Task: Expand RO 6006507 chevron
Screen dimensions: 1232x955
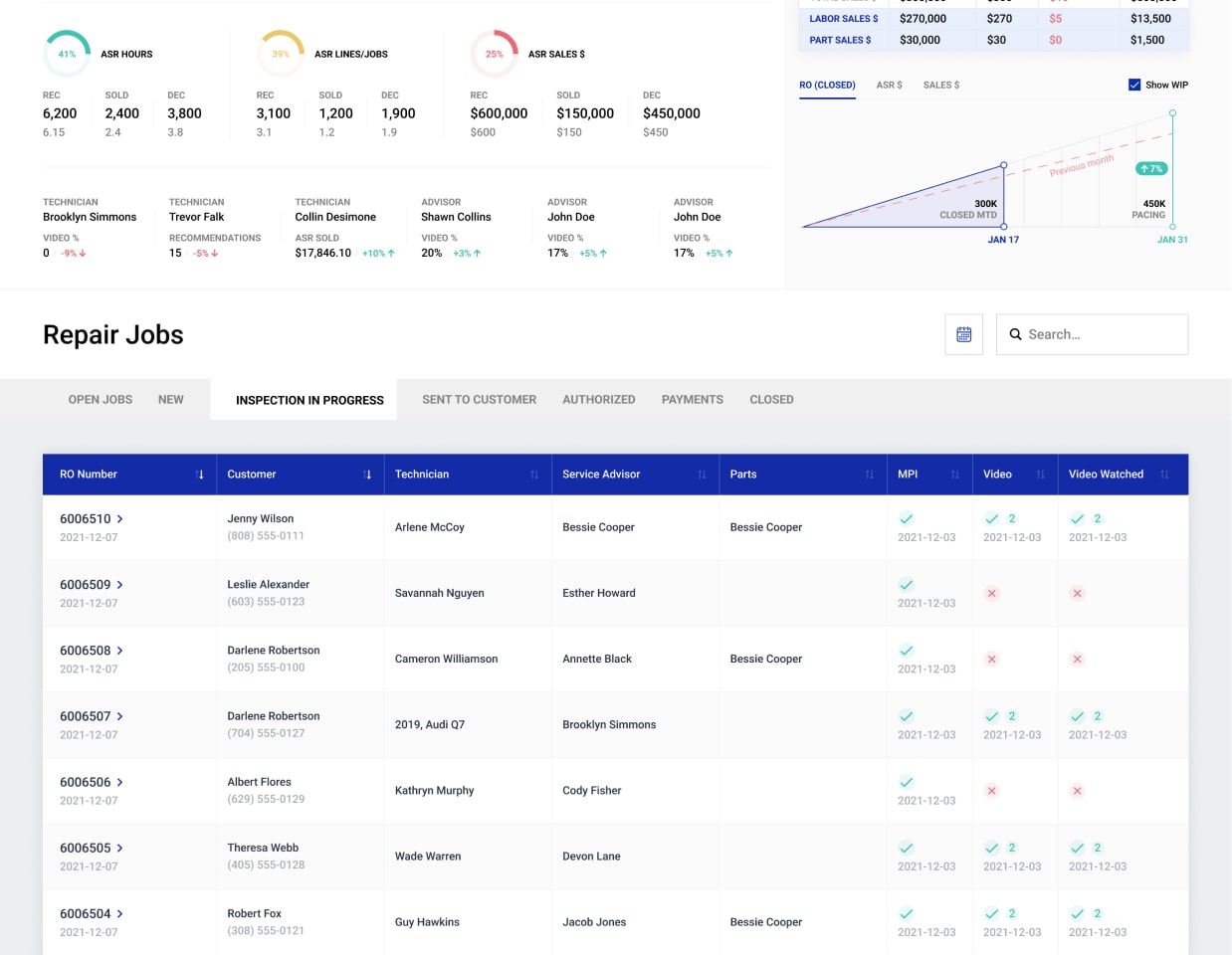Action: coord(120,716)
